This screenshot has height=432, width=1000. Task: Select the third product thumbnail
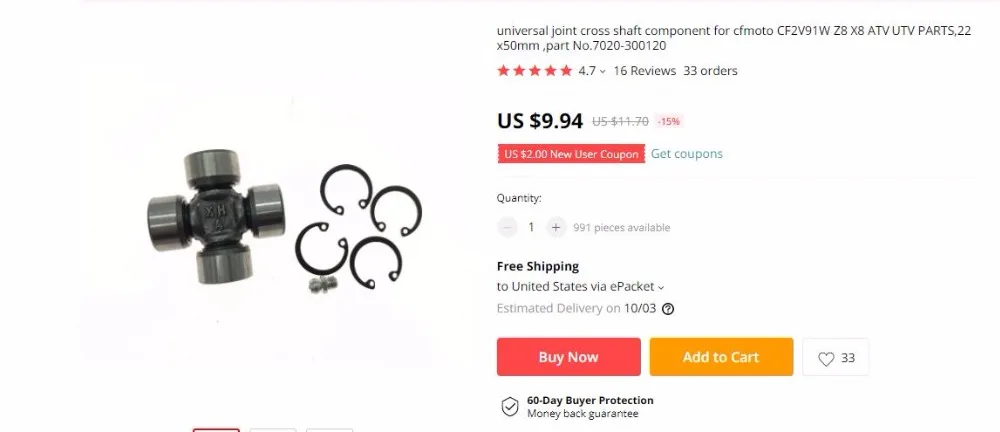click(x=329, y=430)
